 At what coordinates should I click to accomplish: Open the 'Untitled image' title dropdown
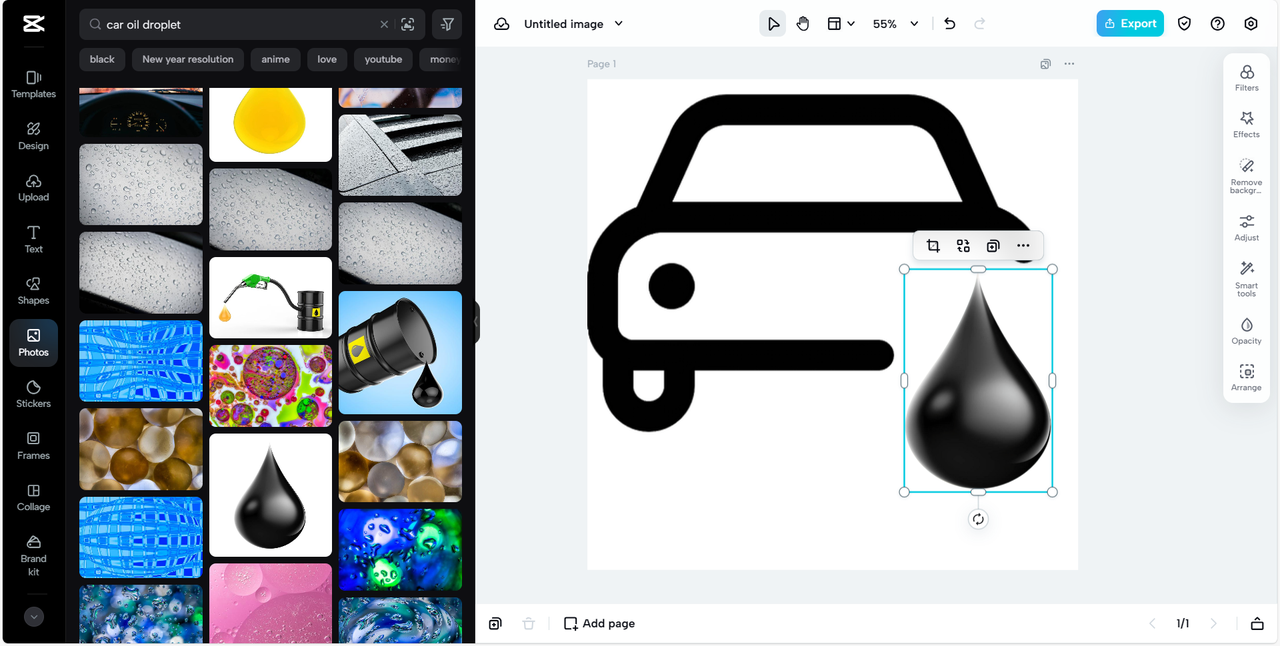(x=573, y=24)
